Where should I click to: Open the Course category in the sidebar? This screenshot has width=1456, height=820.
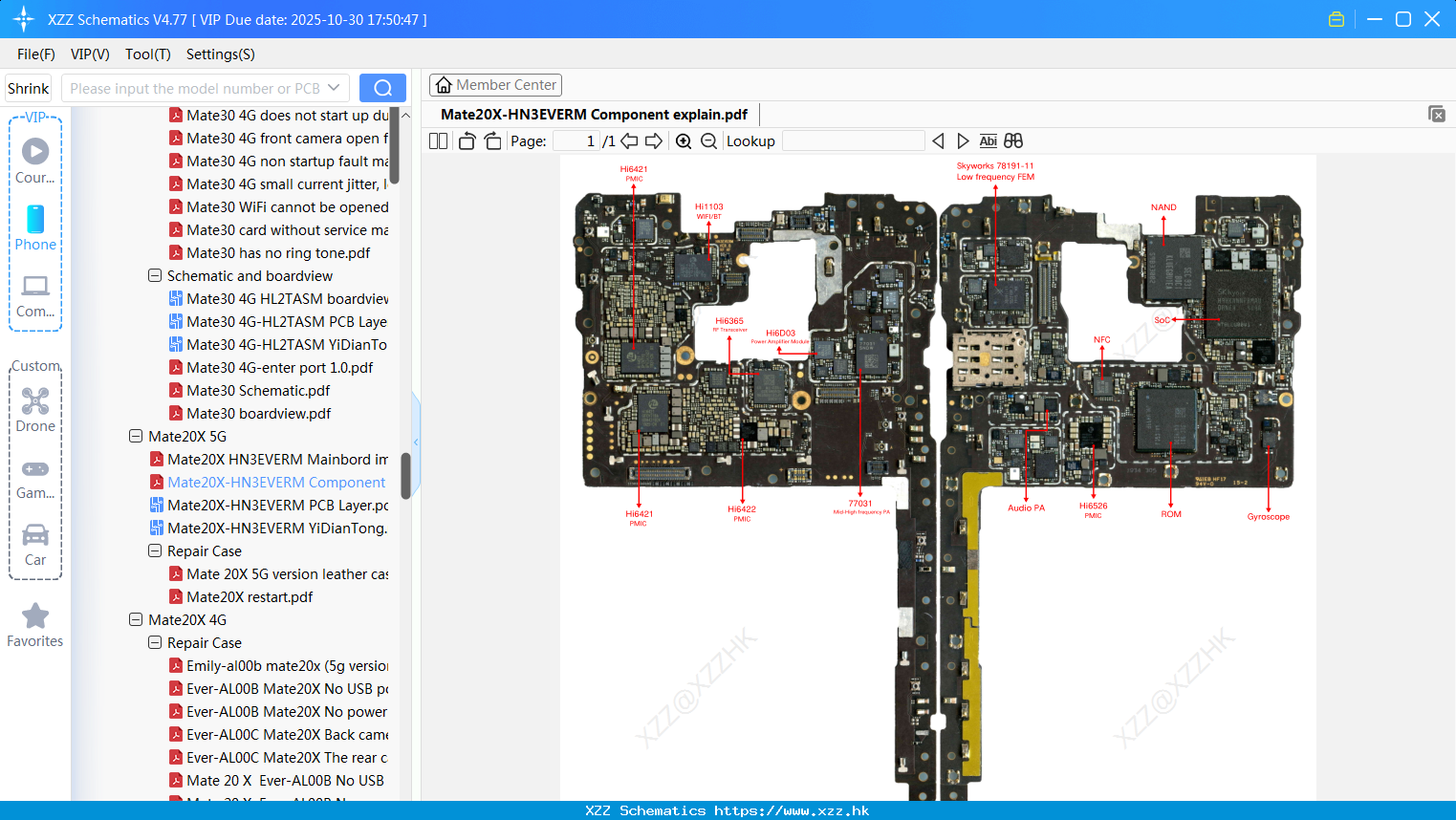coord(35,161)
